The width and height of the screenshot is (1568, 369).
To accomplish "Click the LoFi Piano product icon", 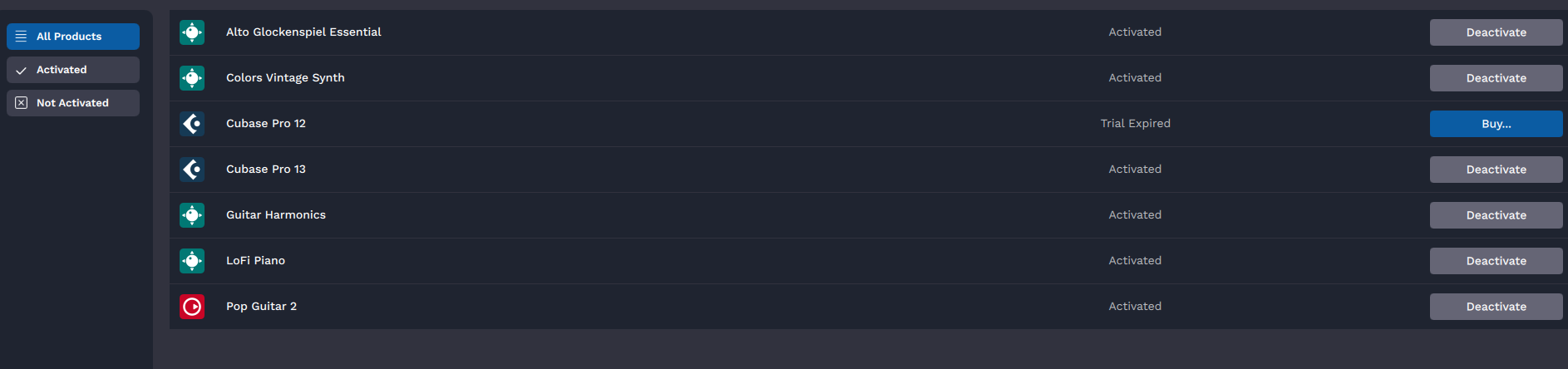I will [192, 261].
